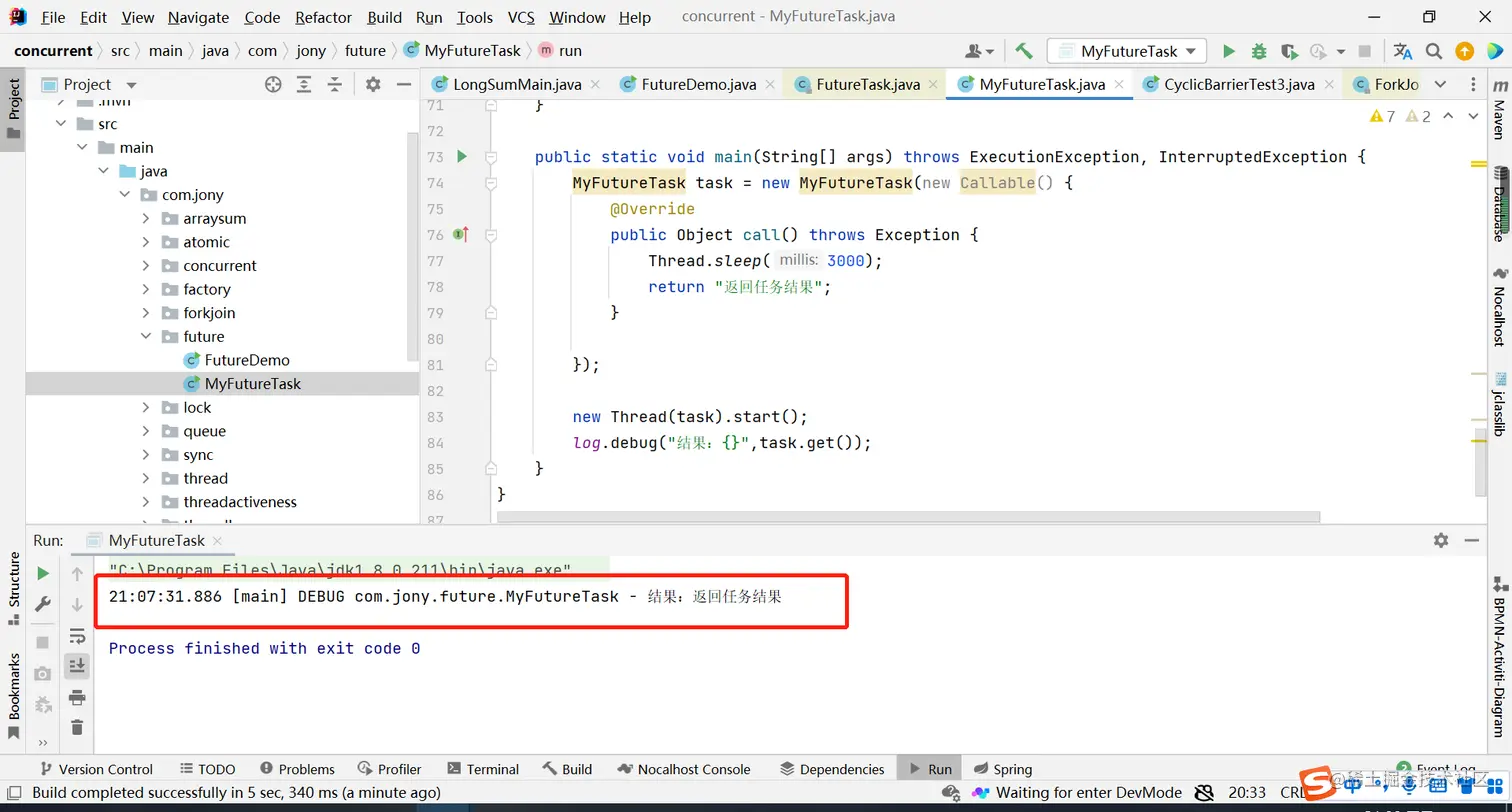Click the run gutter icon beside main method
This screenshot has height=812, width=1512.
(462, 156)
